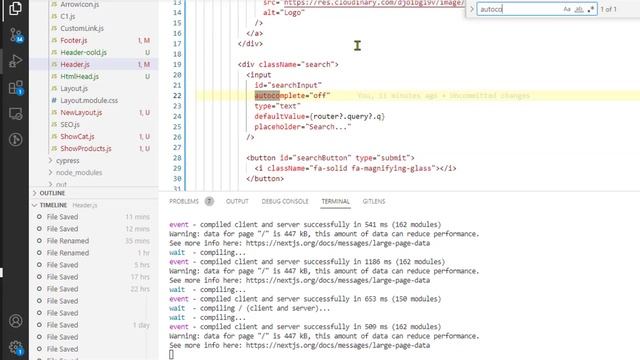This screenshot has width=640, height=360.
Task: Open NewLayout.js in the explorer
Action: coord(81,112)
